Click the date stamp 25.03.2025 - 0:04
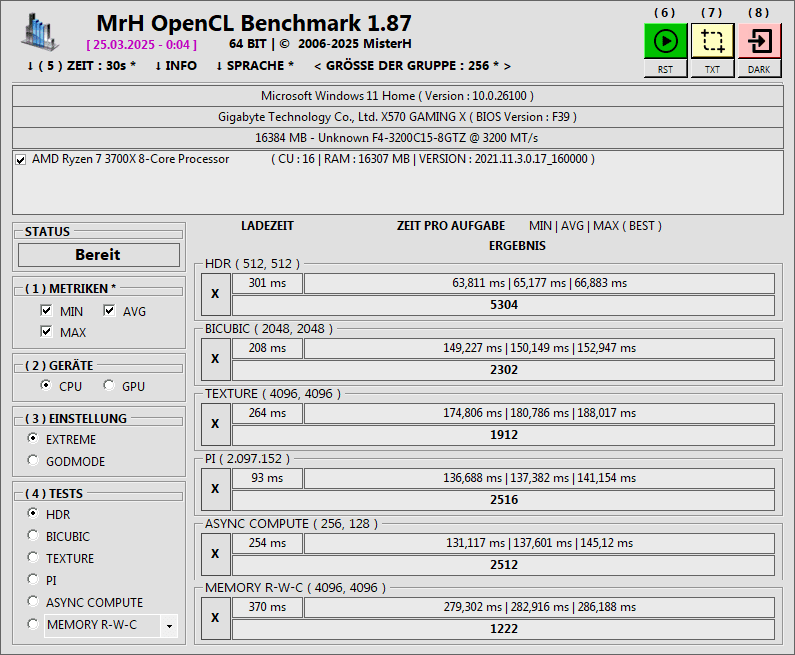Viewport: 795px width, 655px height. coord(141,45)
